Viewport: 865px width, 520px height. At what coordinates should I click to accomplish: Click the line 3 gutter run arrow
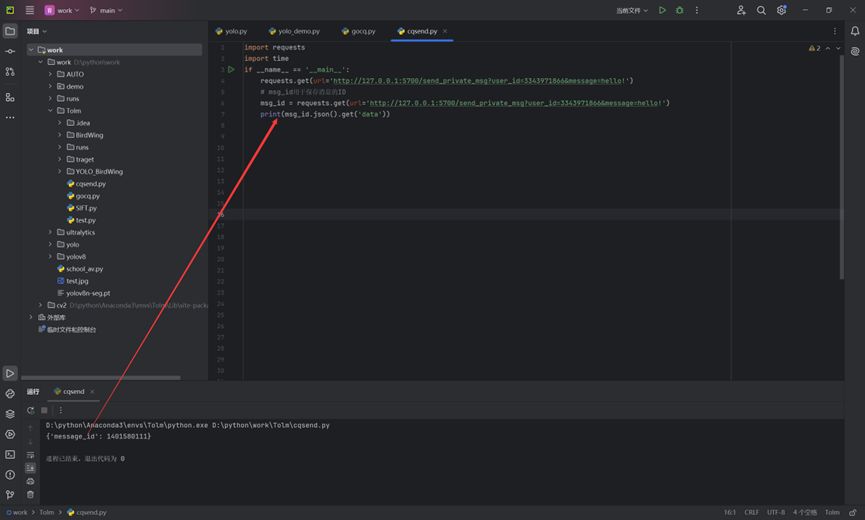click(231, 70)
